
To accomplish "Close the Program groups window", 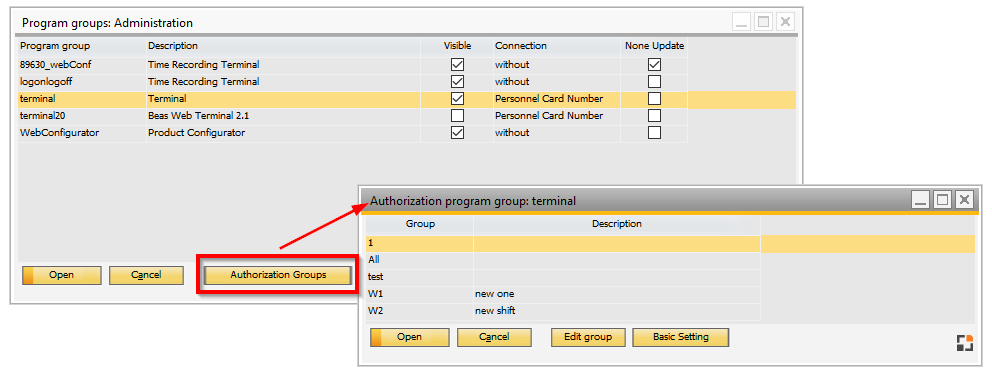I will [x=785, y=22].
